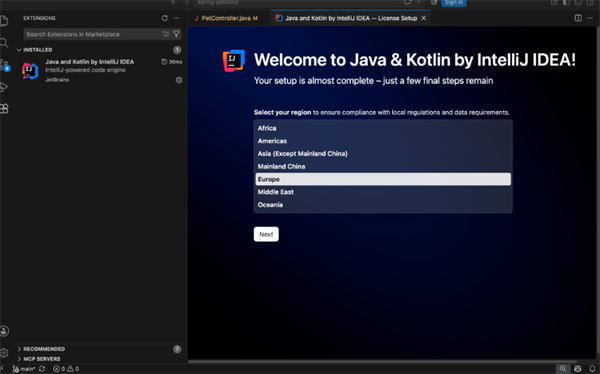Viewport: 600px width, 374px height.
Task: Open the Copilot status icon
Action: click(578, 369)
